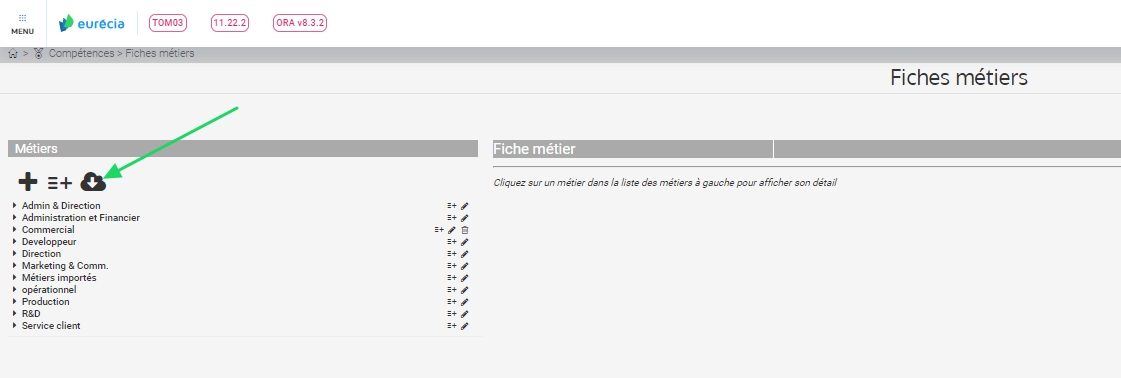Click the TOM03 badge

(167, 23)
